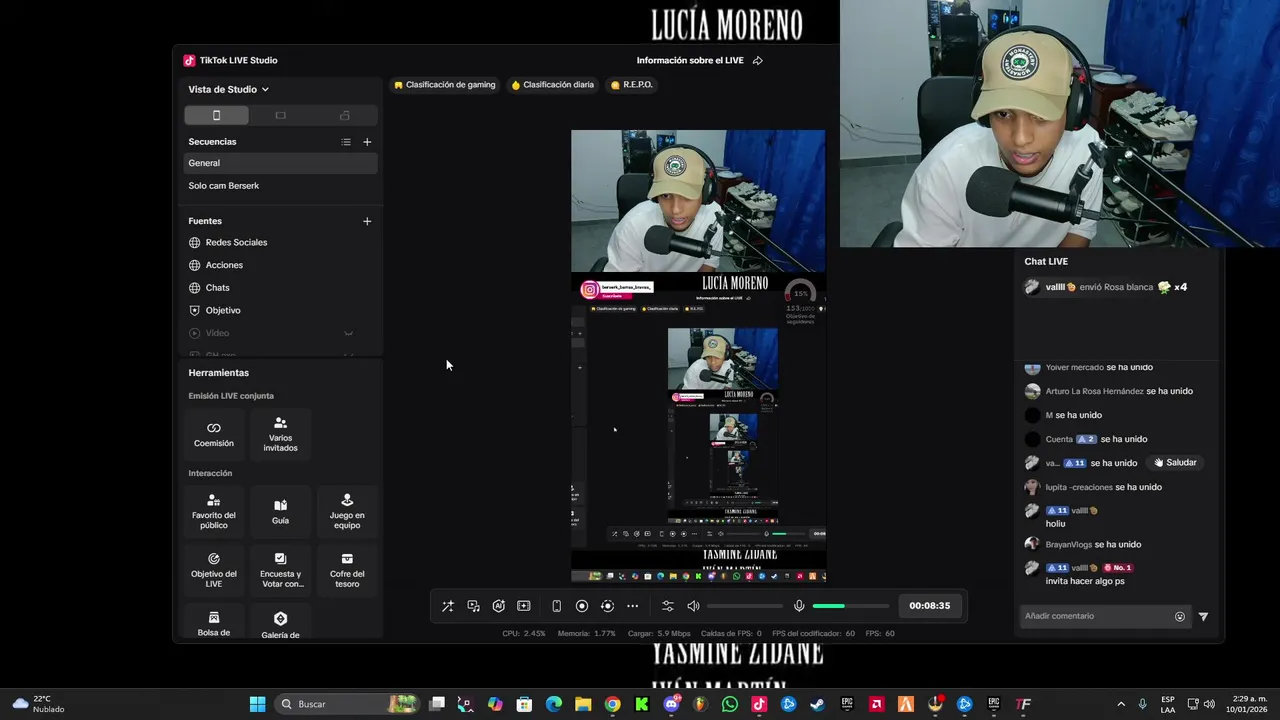1280x720 pixels.
Task: Open the AI assistant hexagon icon
Action: pos(498,606)
